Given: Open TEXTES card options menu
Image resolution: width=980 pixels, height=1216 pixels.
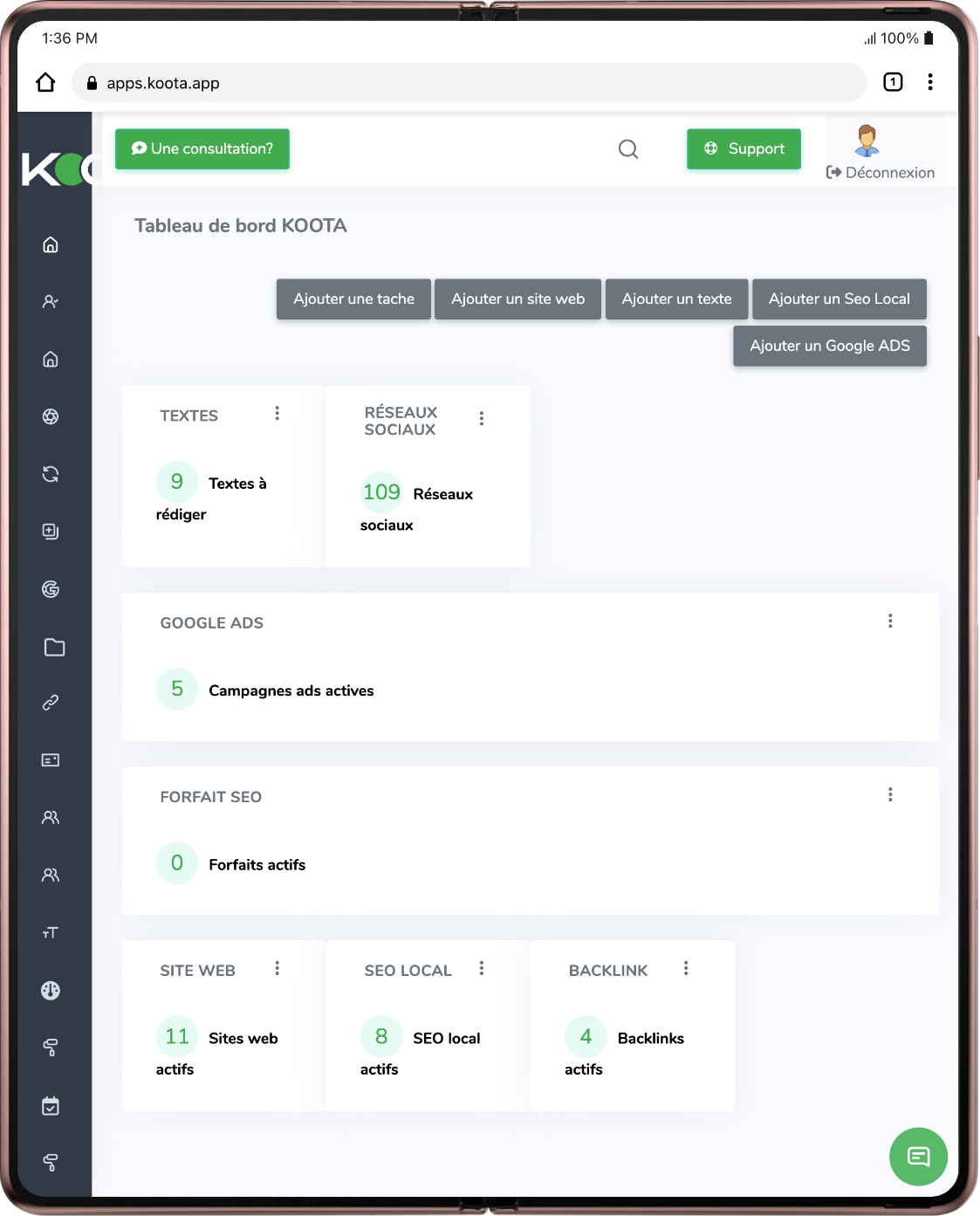Looking at the screenshot, I should tap(278, 413).
